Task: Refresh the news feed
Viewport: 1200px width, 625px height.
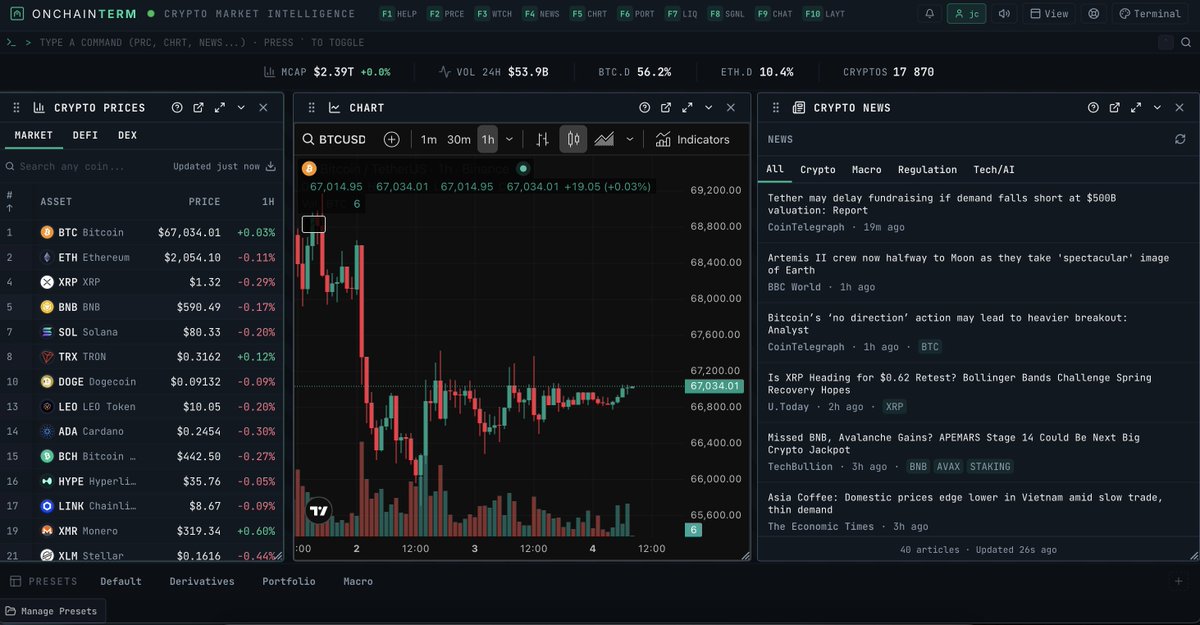Action: [1180, 140]
